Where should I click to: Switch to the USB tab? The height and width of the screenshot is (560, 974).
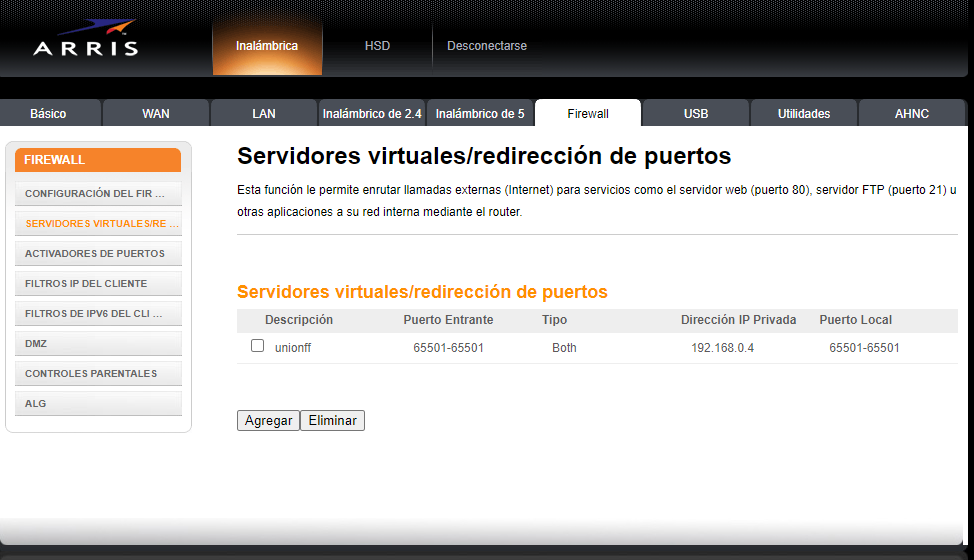(x=696, y=114)
